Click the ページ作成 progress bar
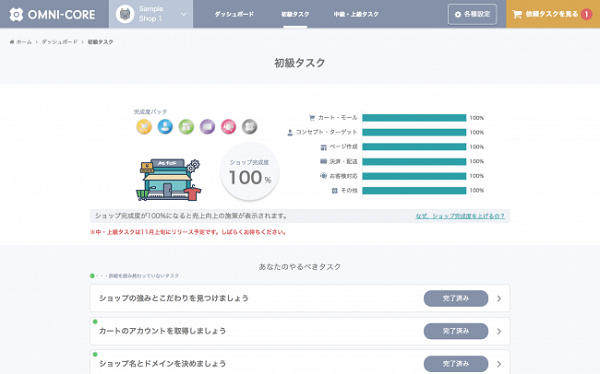The width and height of the screenshot is (600, 374). 414,147
